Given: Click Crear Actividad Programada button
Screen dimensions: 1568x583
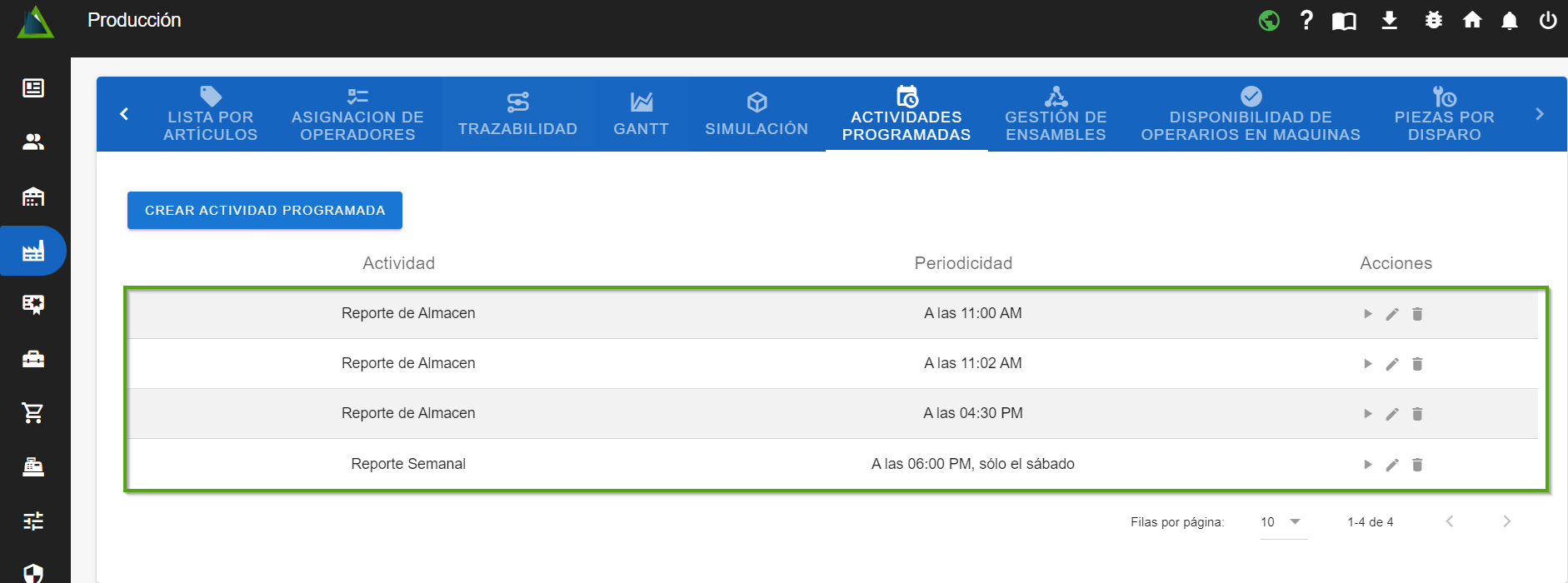Looking at the screenshot, I should (265, 211).
